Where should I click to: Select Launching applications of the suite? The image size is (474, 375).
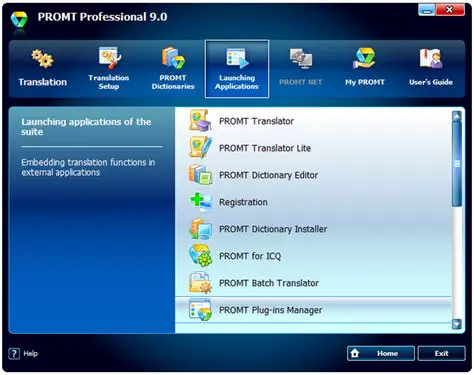click(x=86, y=127)
